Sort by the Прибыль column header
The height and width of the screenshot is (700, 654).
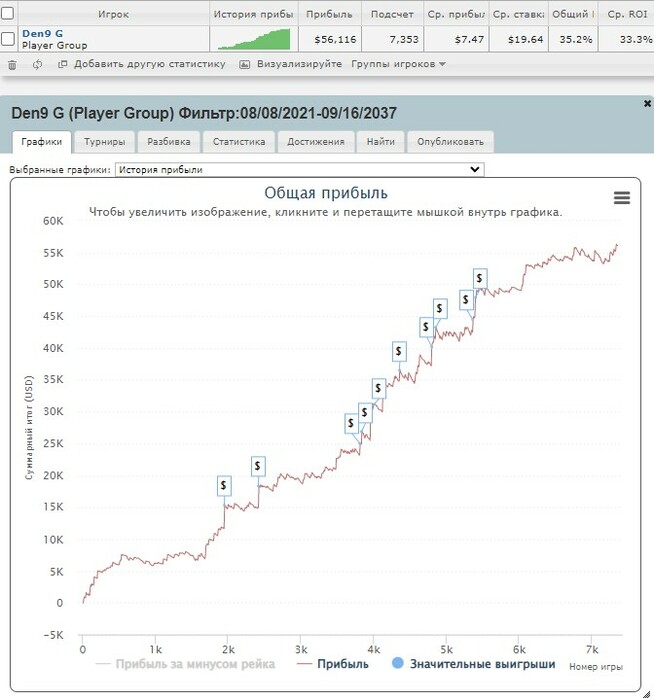coord(329,14)
